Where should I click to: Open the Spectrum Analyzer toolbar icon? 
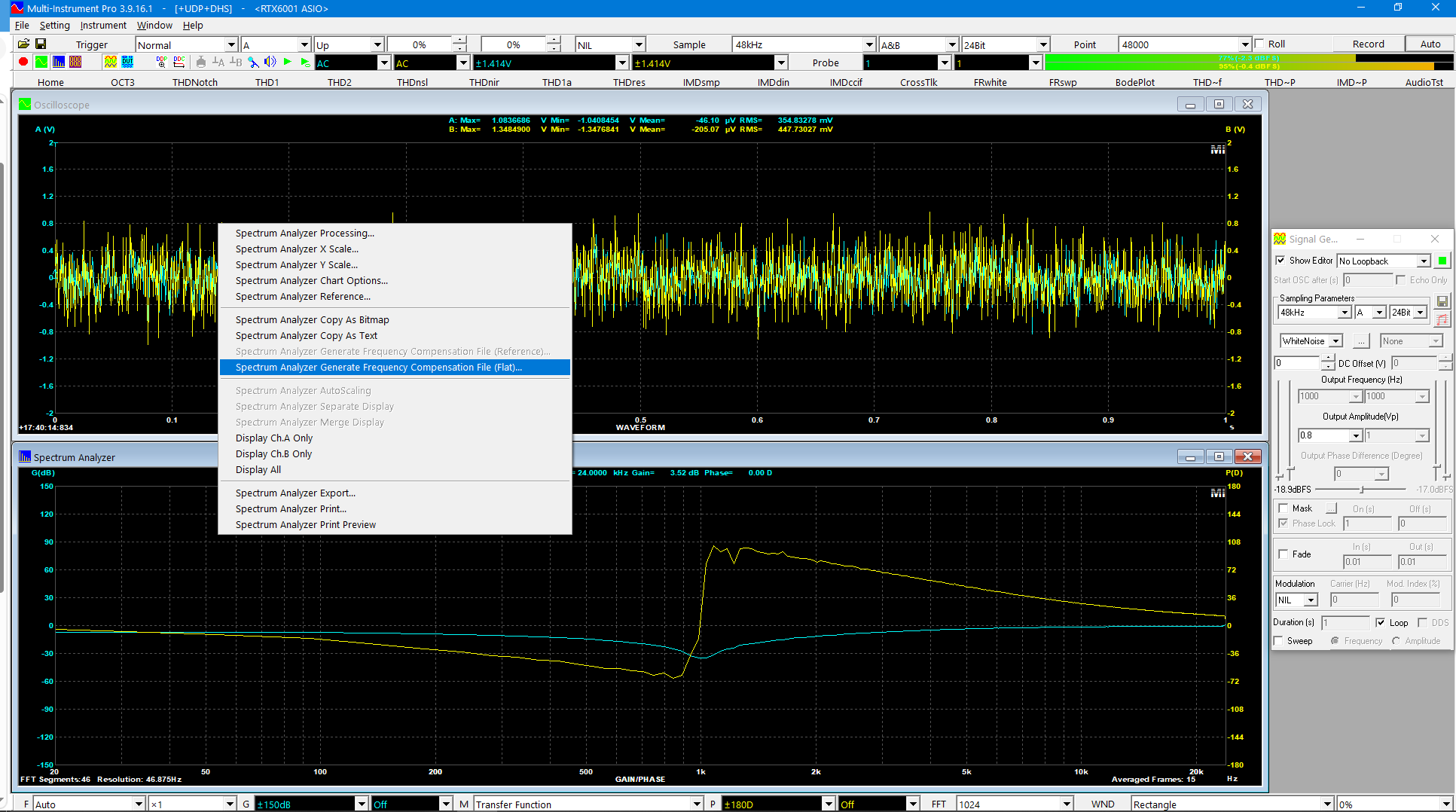[x=59, y=63]
